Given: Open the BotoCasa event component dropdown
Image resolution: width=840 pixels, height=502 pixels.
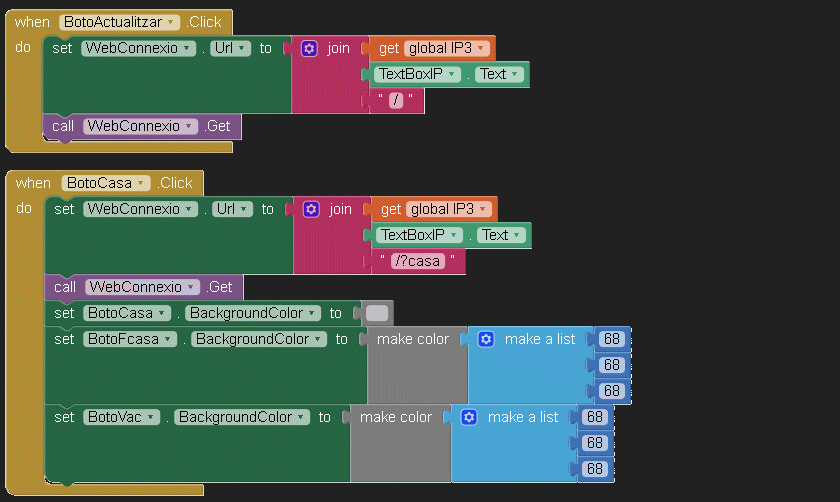Looking at the screenshot, I should (x=142, y=183).
